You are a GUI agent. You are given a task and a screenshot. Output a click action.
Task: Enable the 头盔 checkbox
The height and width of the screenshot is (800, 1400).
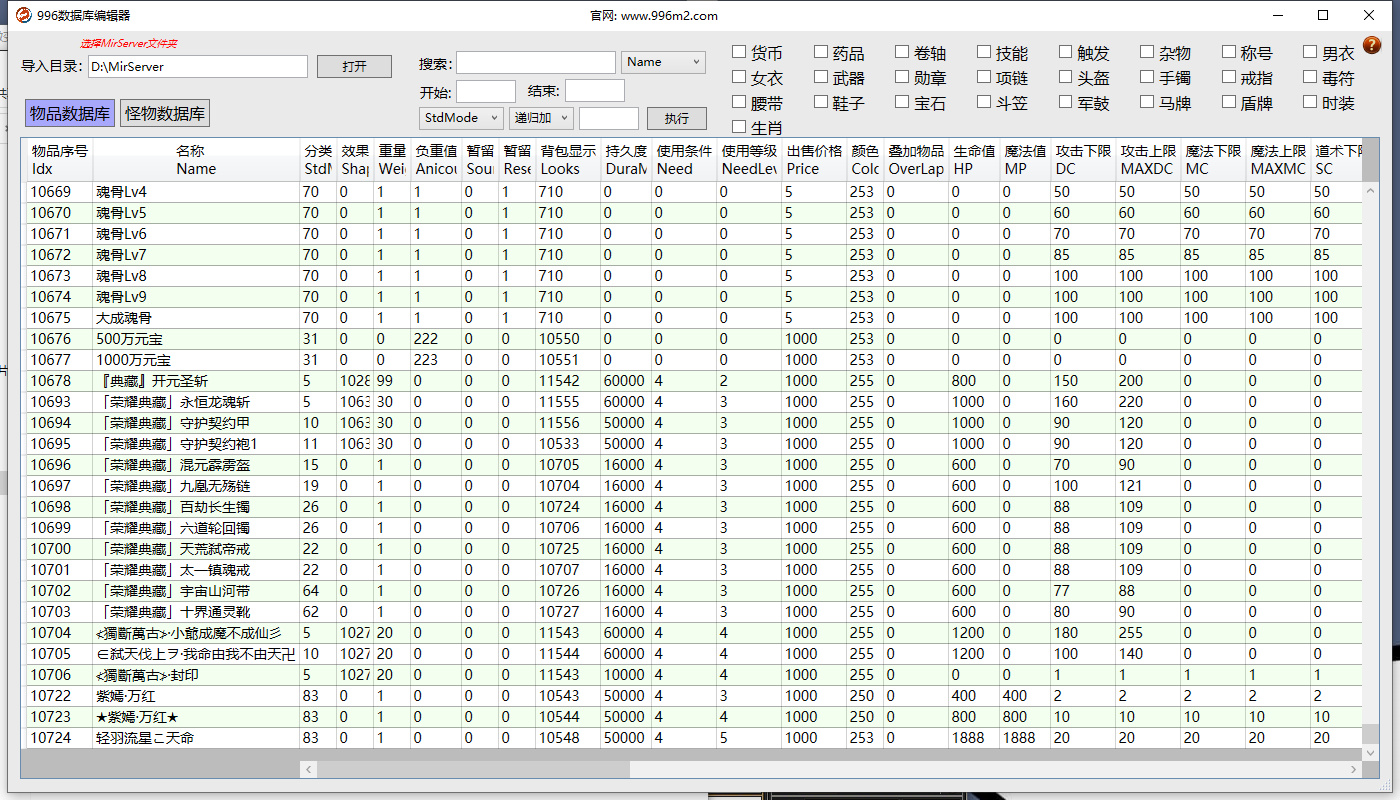tap(1066, 77)
